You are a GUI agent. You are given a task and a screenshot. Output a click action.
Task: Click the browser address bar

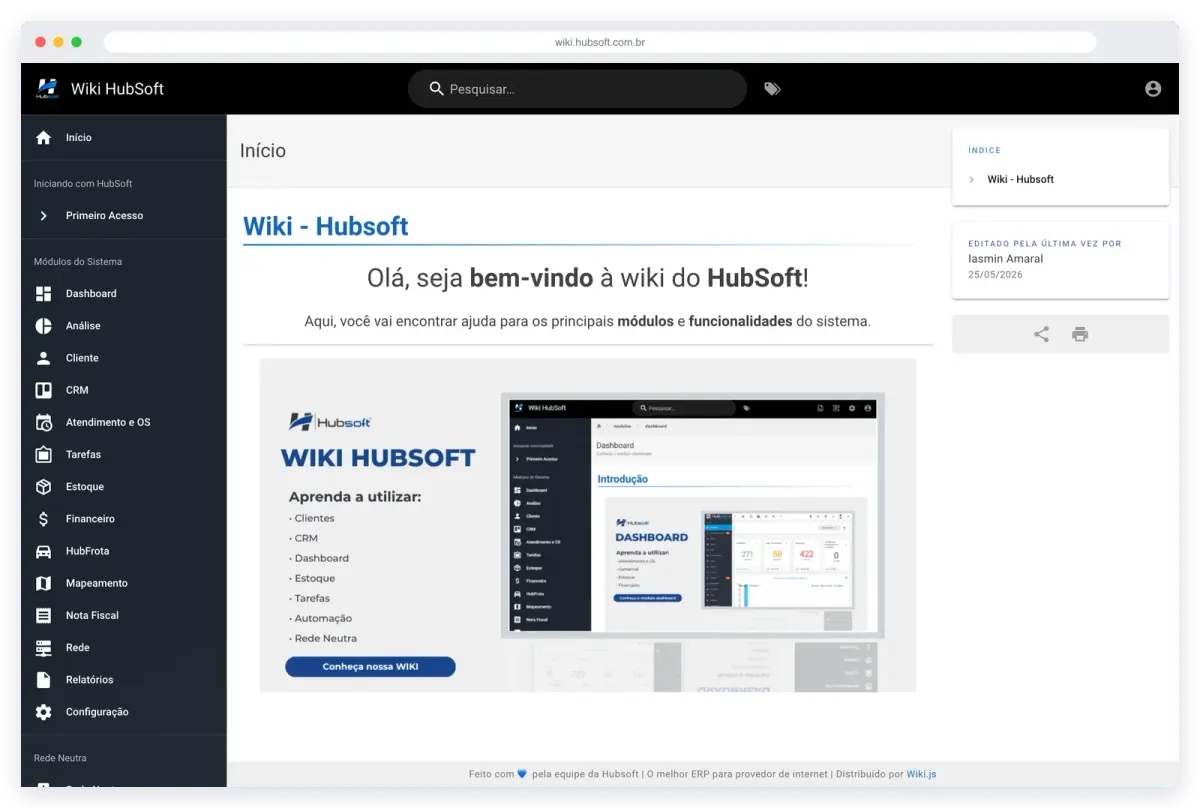tap(600, 42)
